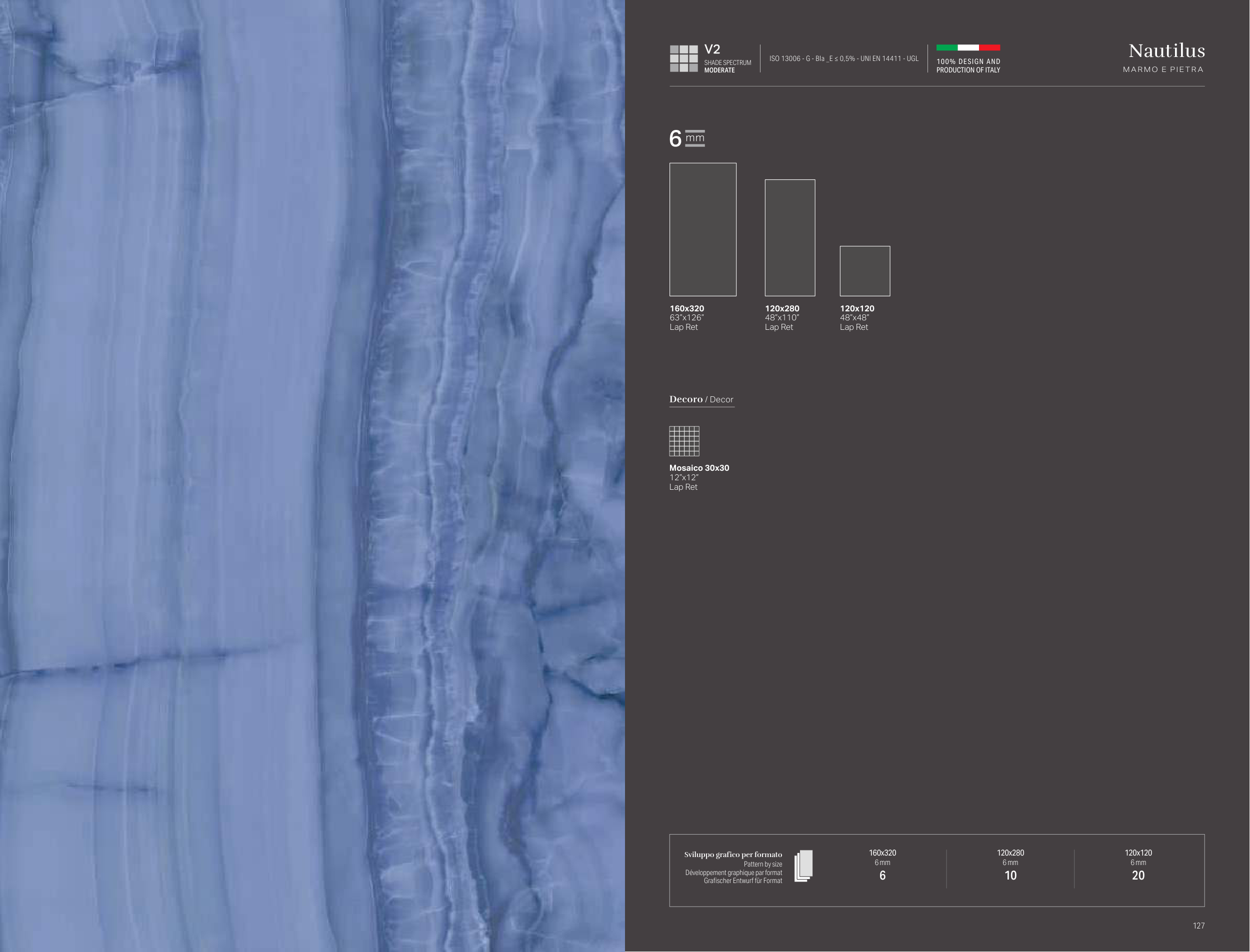
Task: Click the stacked slabs pattern icon
Action: pyautogui.click(x=803, y=866)
